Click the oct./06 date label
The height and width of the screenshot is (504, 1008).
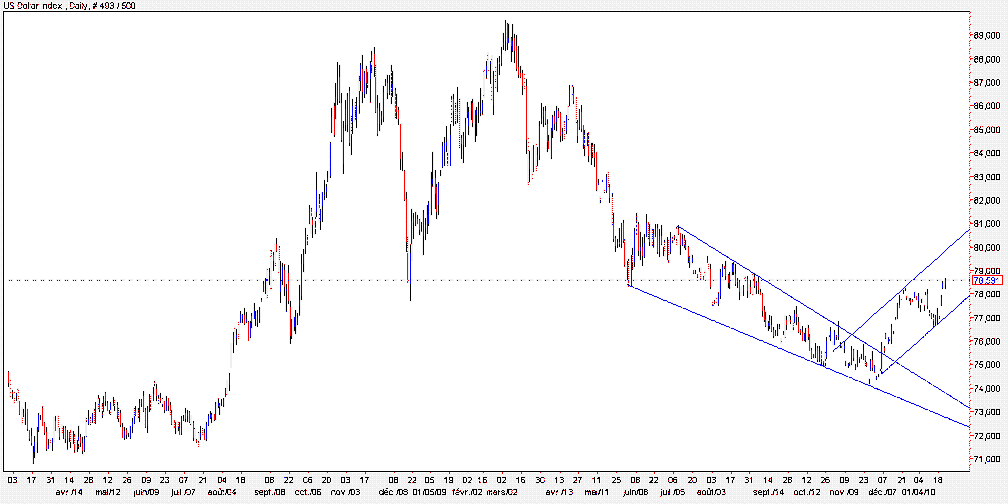(x=307, y=492)
